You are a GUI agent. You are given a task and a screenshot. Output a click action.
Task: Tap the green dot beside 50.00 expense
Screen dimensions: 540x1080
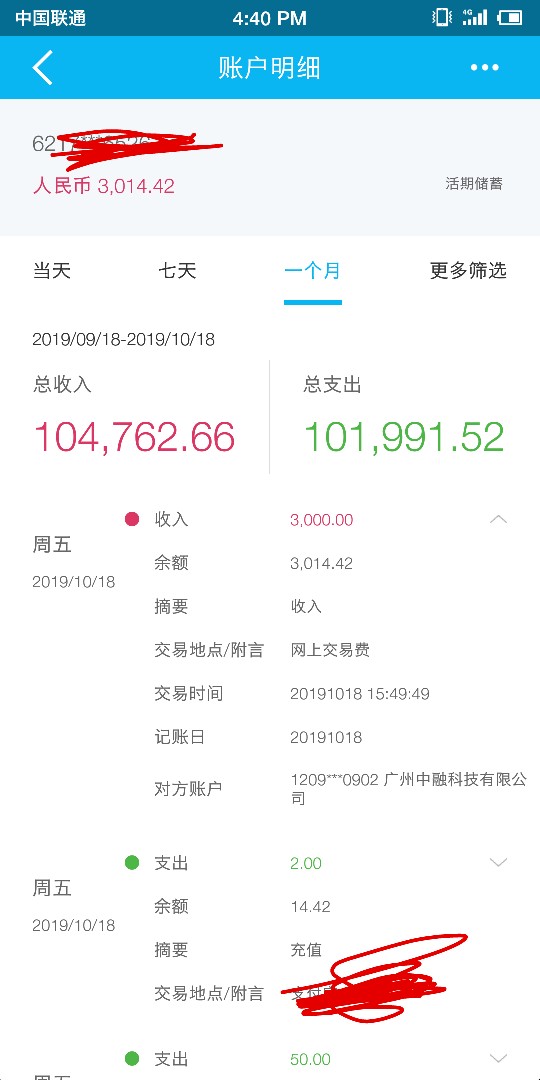(x=132, y=1059)
